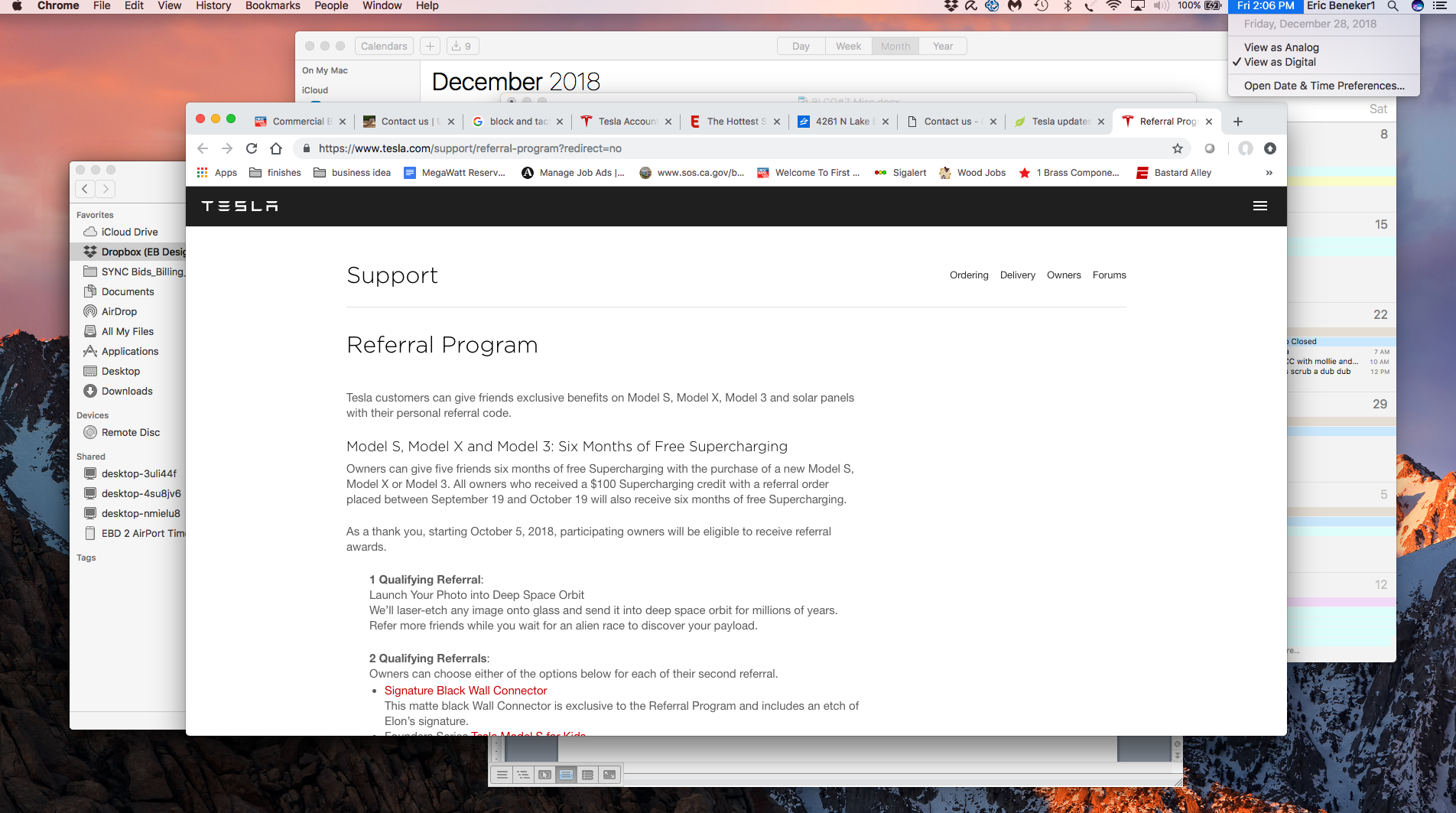Open the Apple menu
Viewport: 1456px width, 813px height.
click(x=17, y=6)
